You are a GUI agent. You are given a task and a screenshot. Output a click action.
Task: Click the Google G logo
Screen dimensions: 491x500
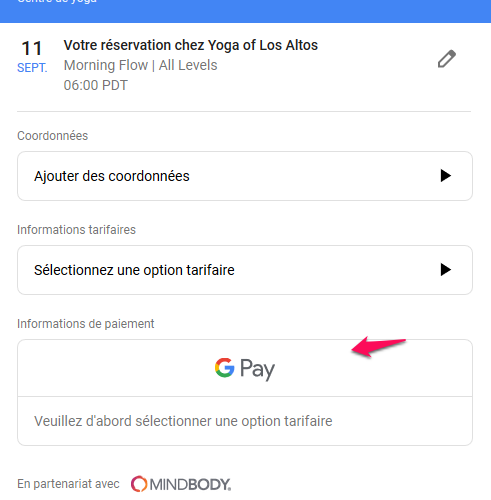point(225,368)
